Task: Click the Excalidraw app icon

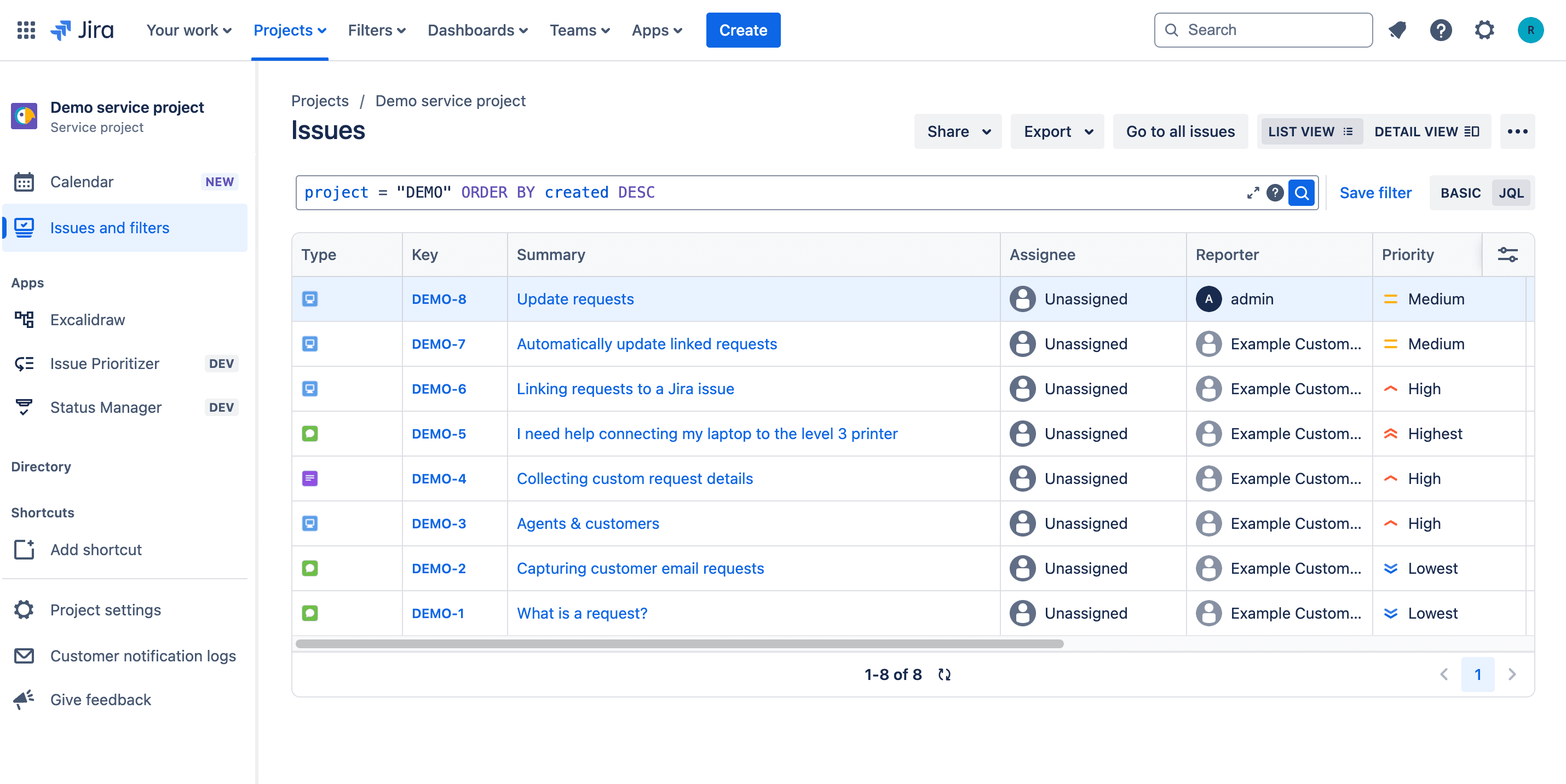Action: pos(24,320)
